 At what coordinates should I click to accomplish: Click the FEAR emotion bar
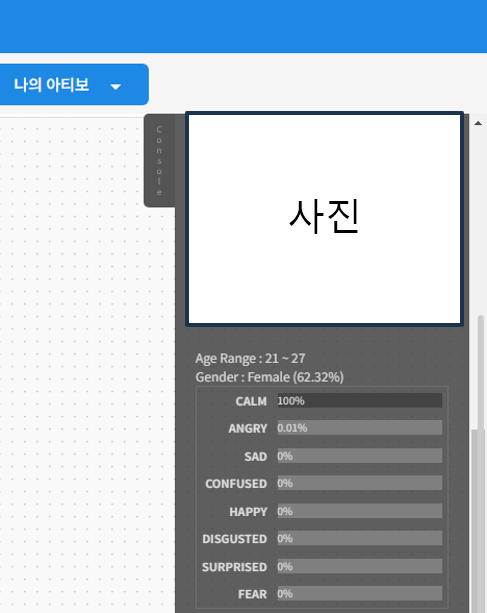coord(360,593)
